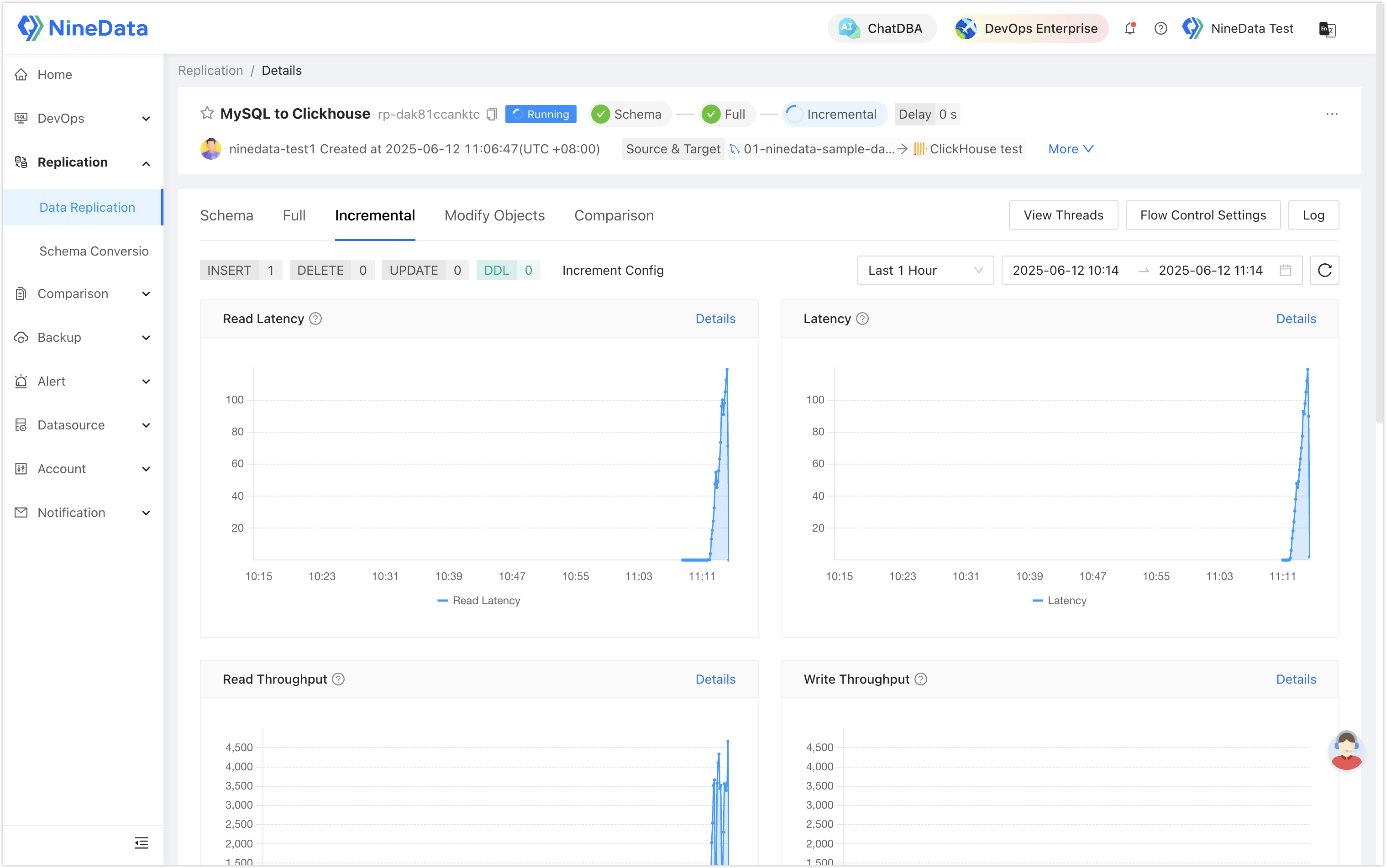The width and height of the screenshot is (1386, 868).
Task: Switch language with the translate icon
Action: pos(1327,29)
